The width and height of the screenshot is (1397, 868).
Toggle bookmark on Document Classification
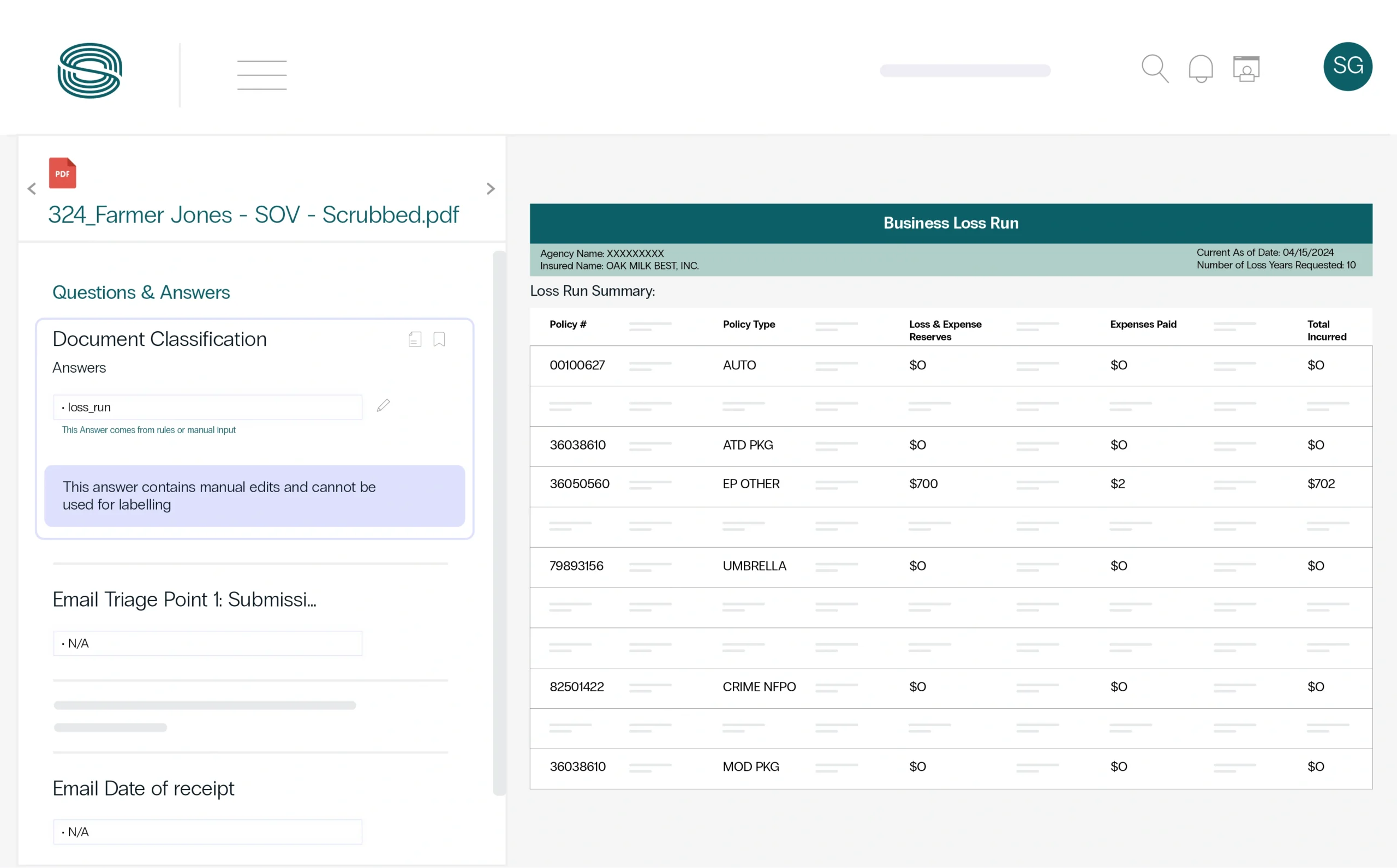pyautogui.click(x=439, y=339)
